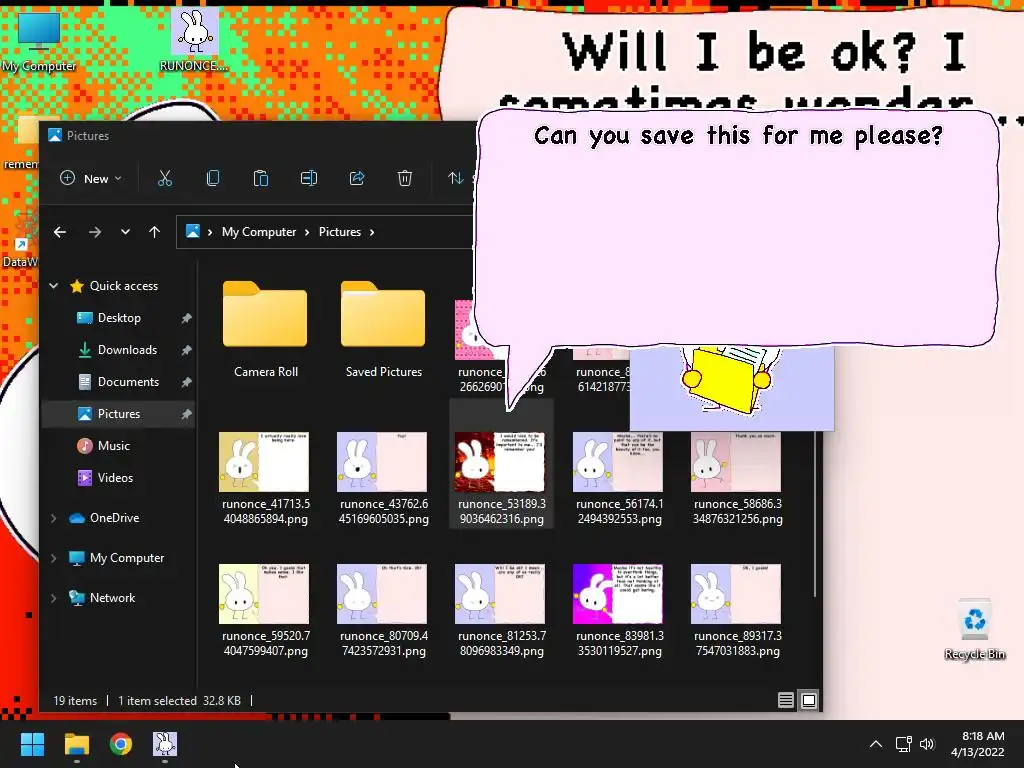
Task: Select the RUNONCE bunny desktop icon
Action: point(194,40)
